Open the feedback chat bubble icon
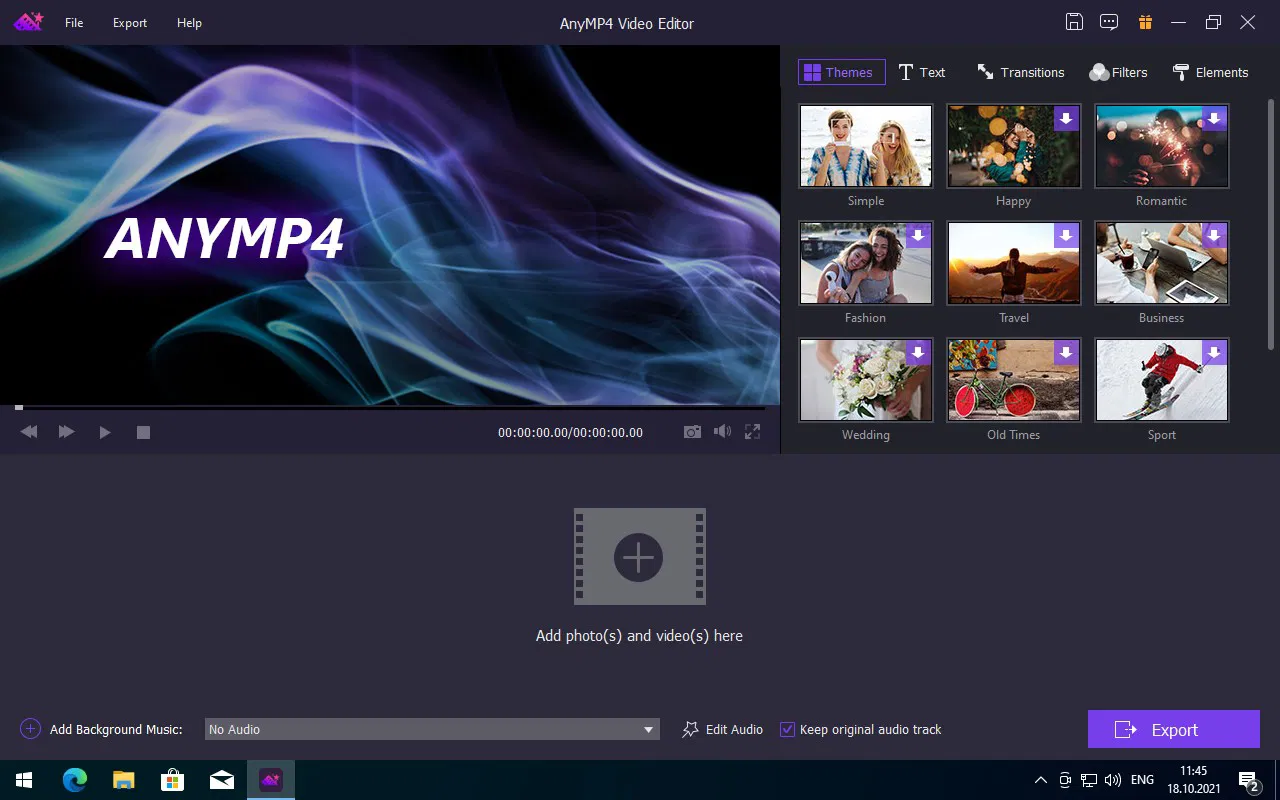The height and width of the screenshot is (800, 1280). pos(1109,22)
